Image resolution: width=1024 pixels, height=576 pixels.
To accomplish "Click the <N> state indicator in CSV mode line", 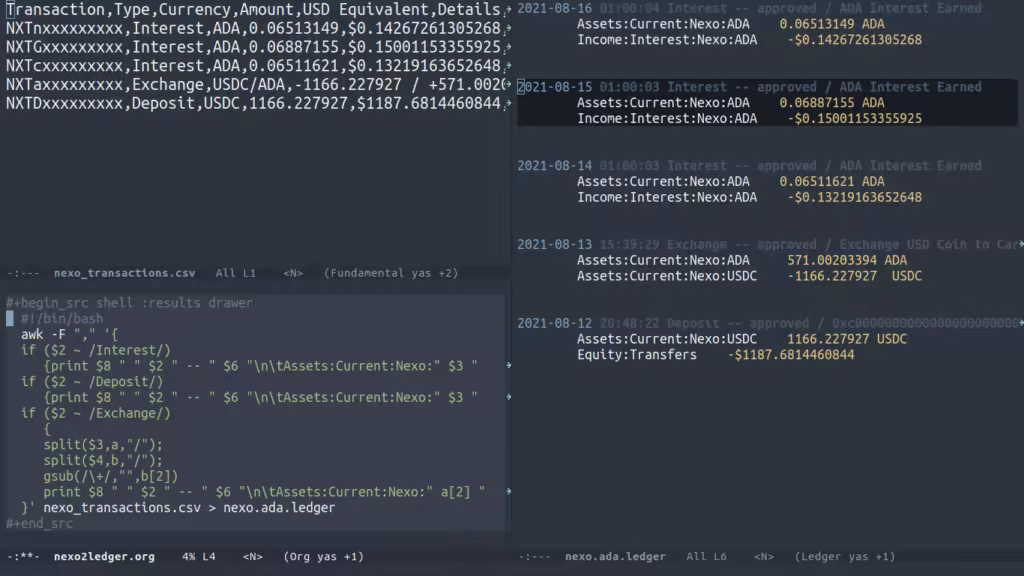I will [x=293, y=273].
